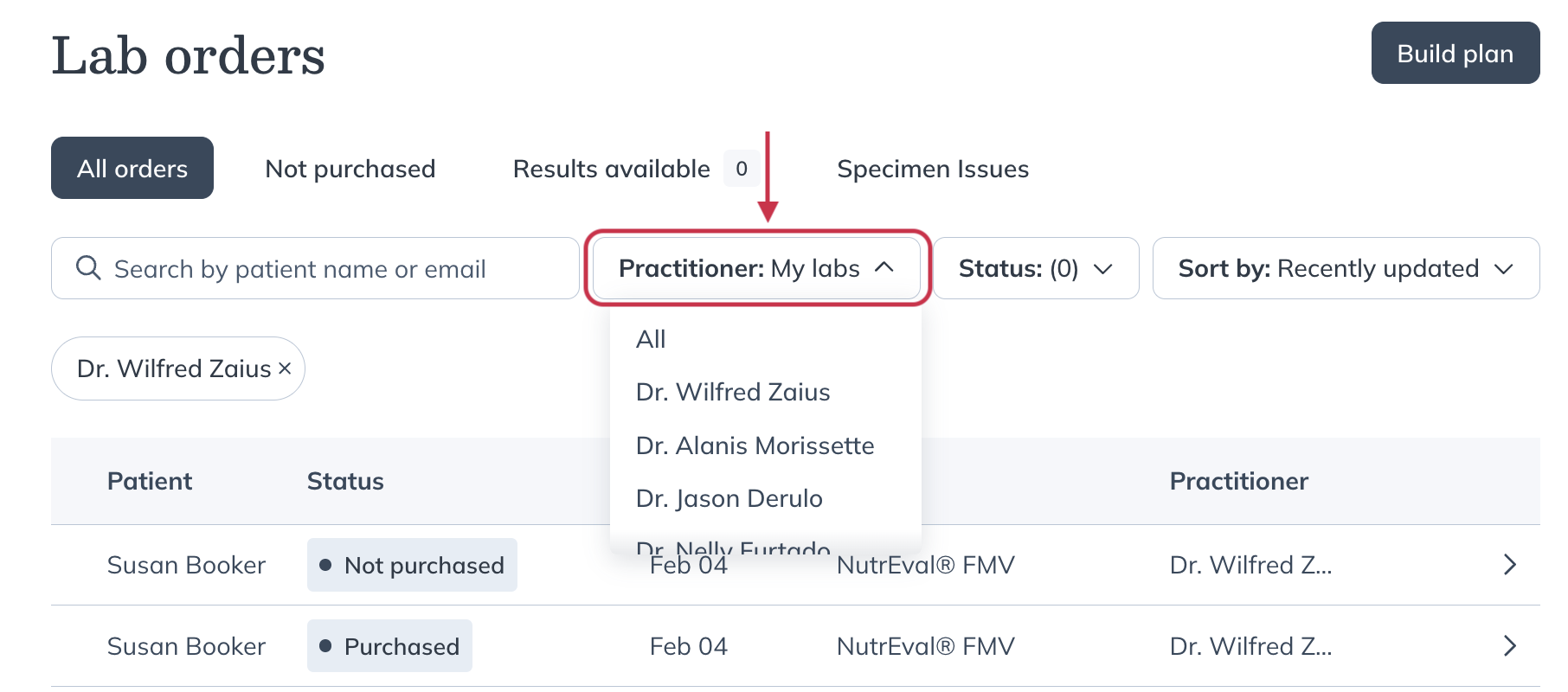1568x692 pixels.
Task: Select Dr. Alanis Morissette from the list
Action: point(754,445)
